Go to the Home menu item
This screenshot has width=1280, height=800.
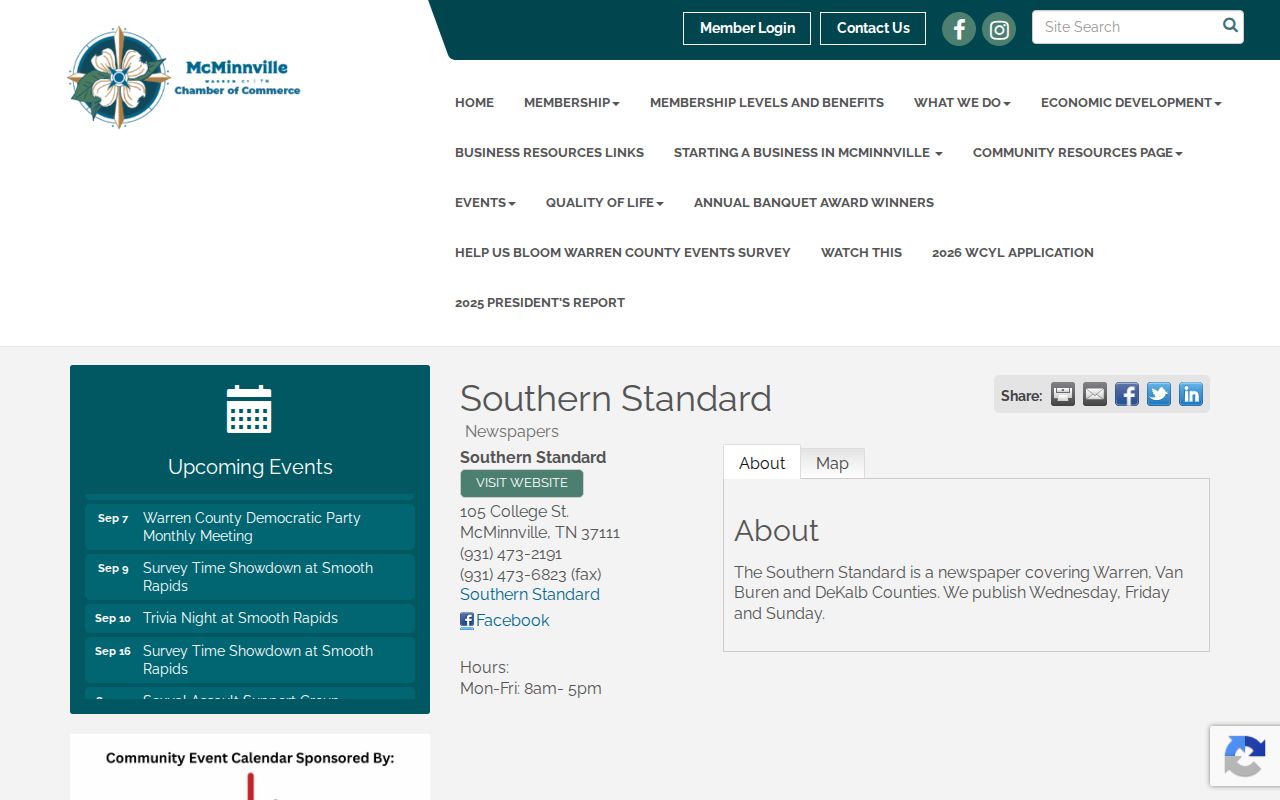474,102
